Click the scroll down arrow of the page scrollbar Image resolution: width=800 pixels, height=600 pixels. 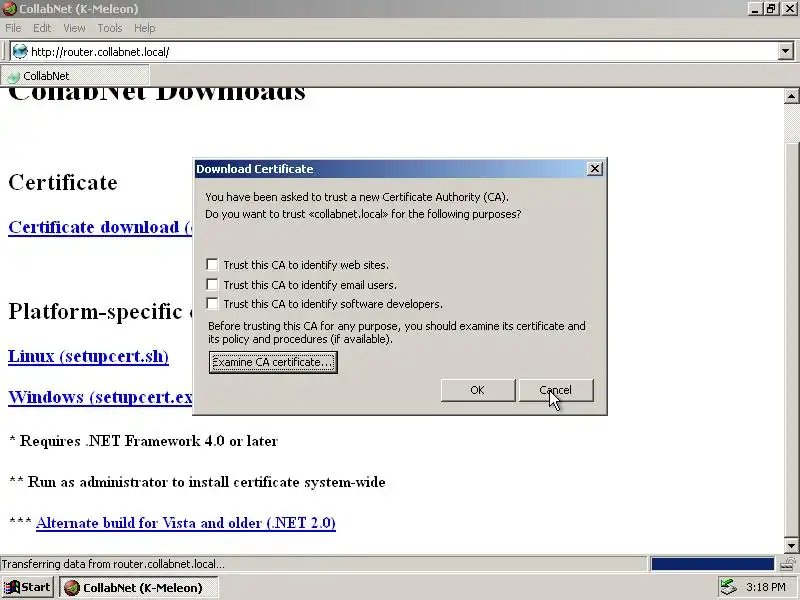[791, 545]
